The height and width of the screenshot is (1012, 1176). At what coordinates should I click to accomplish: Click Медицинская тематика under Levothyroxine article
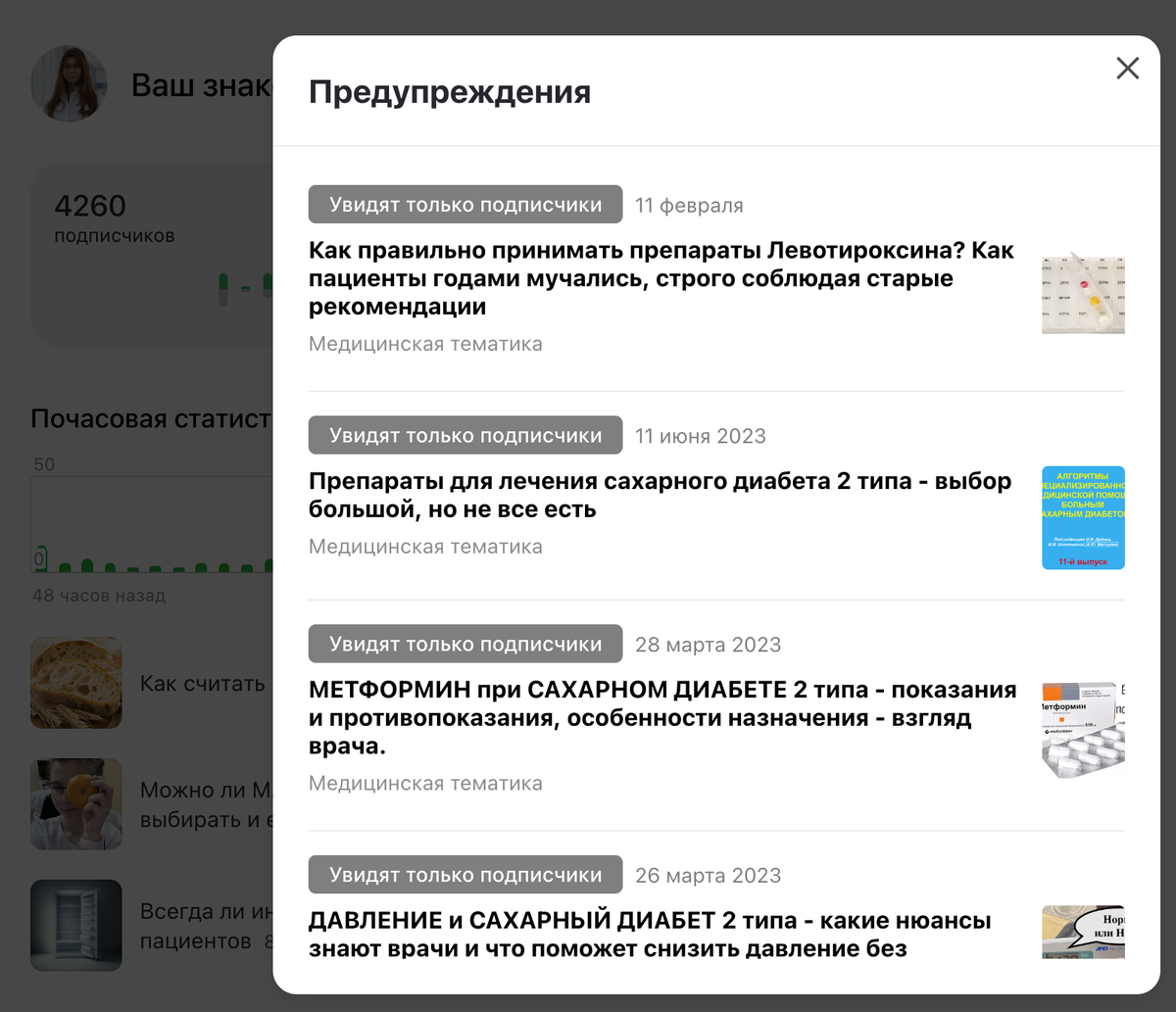click(425, 344)
